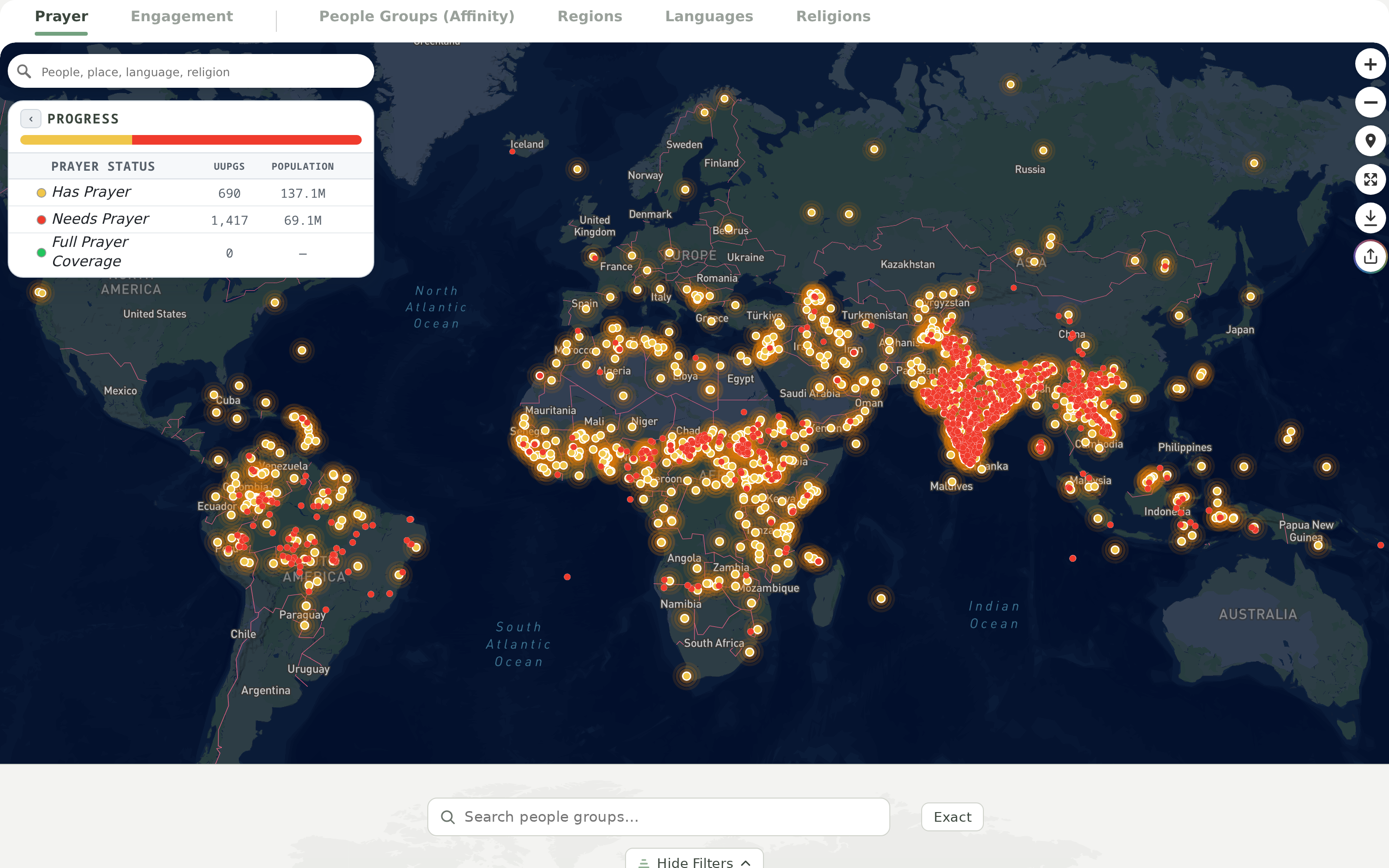Click the share export icon

[x=1370, y=257]
